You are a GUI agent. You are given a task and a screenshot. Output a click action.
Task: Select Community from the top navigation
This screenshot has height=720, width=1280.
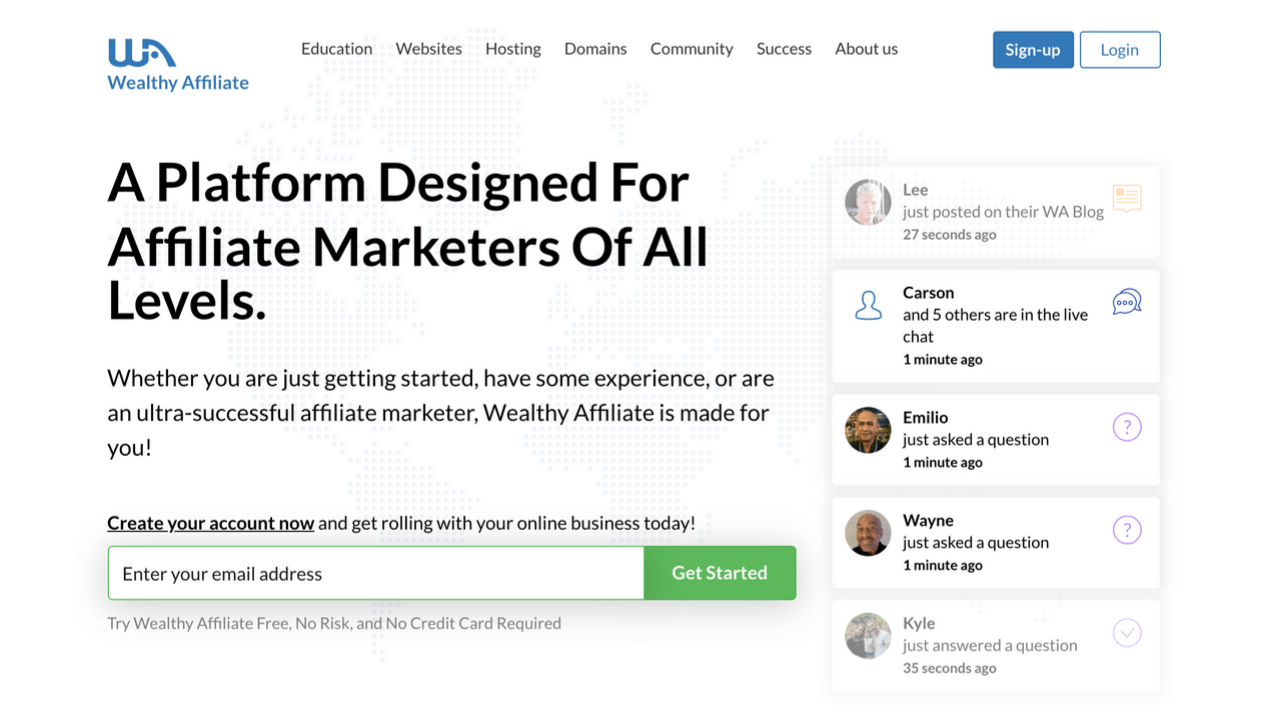click(692, 49)
